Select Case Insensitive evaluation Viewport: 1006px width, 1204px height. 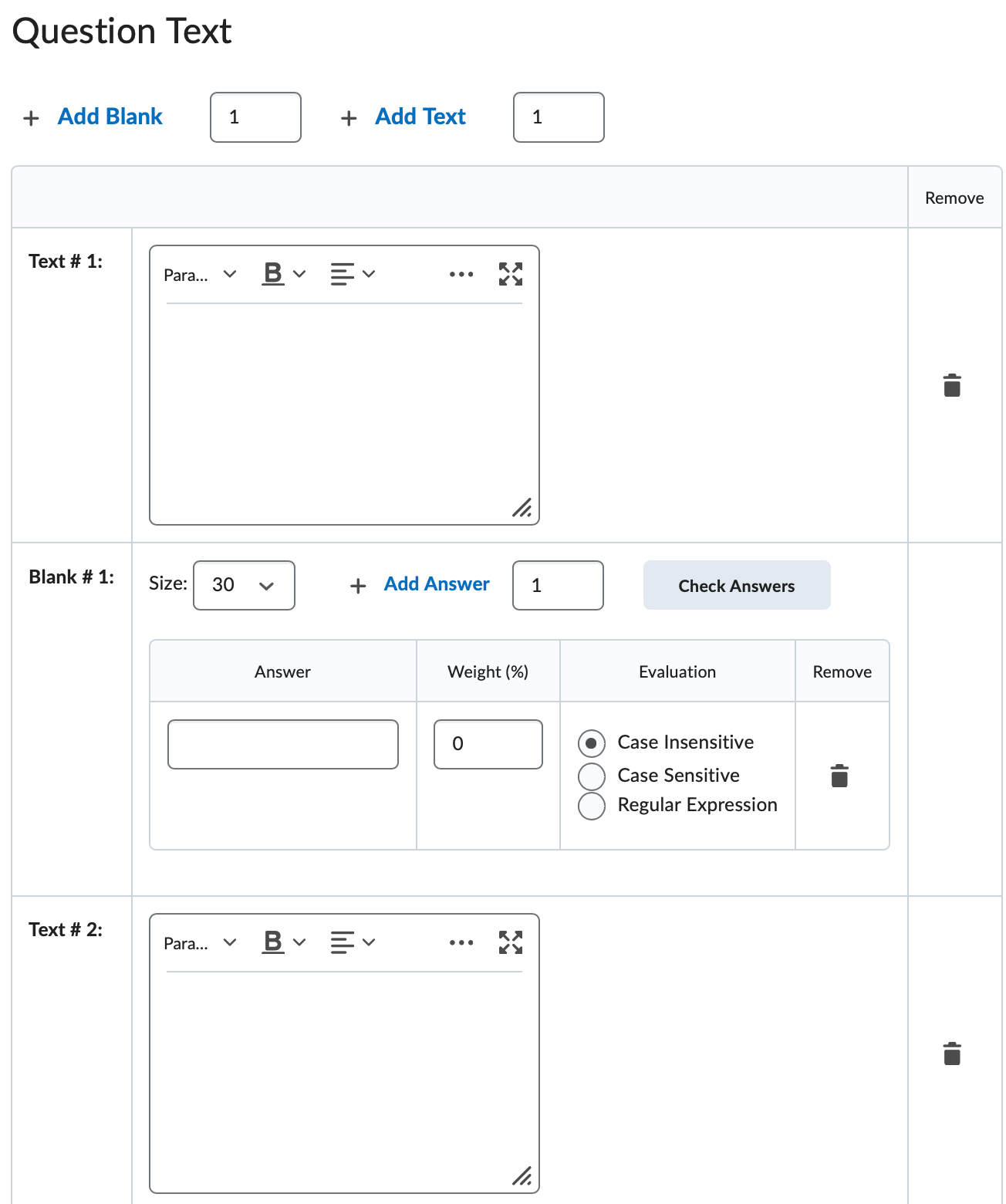(592, 743)
